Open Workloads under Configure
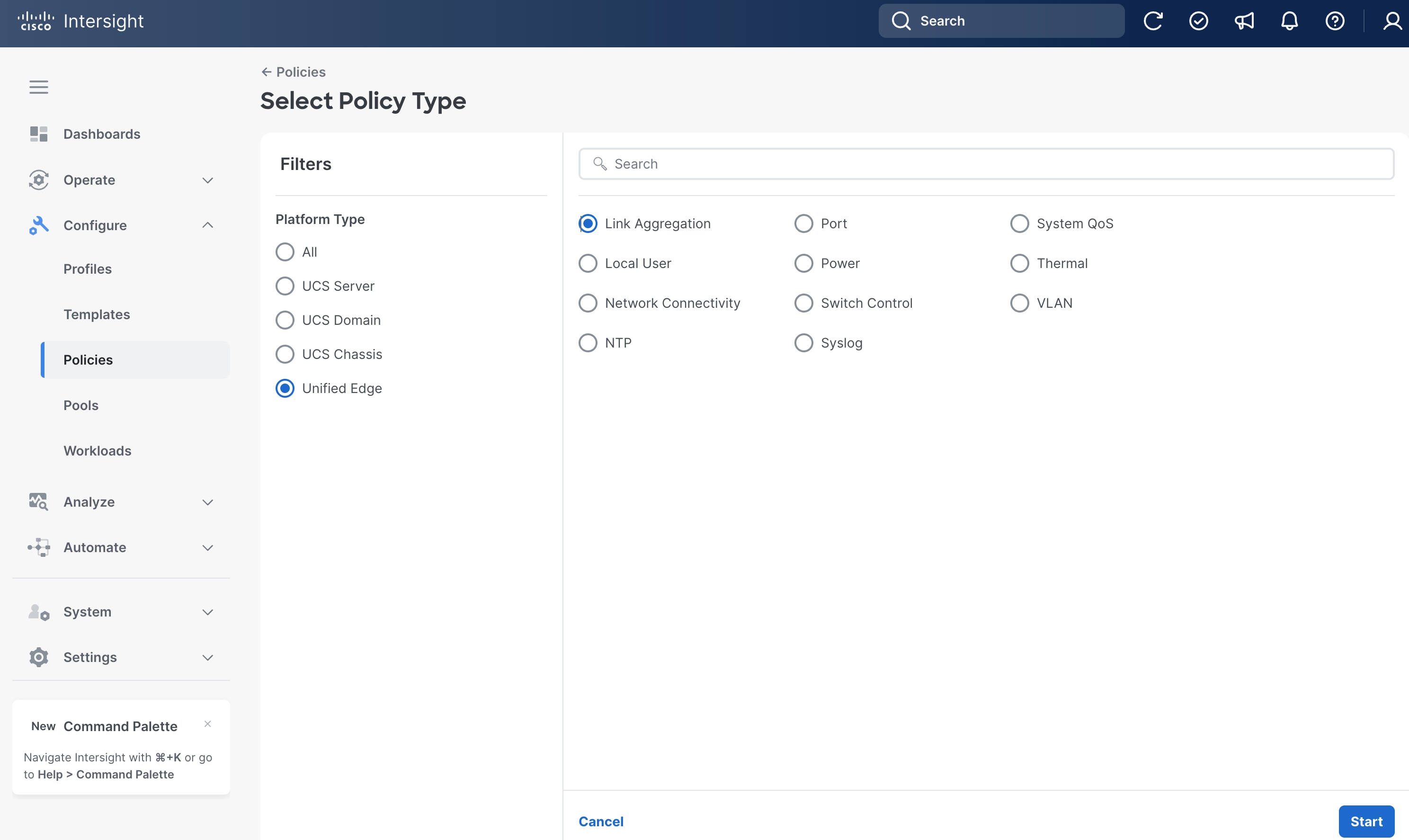 tap(98, 451)
